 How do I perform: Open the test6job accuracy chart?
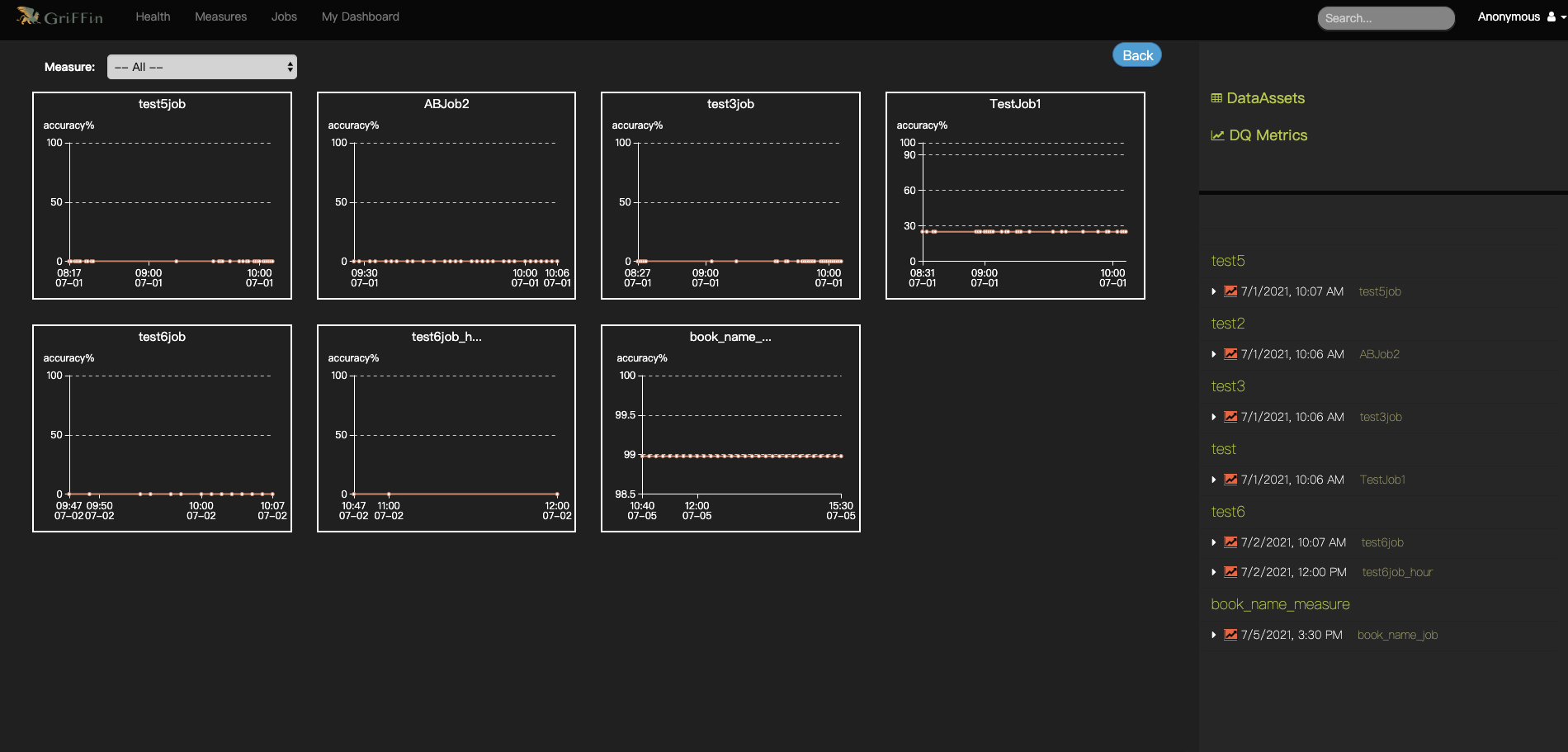tap(162, 428)
